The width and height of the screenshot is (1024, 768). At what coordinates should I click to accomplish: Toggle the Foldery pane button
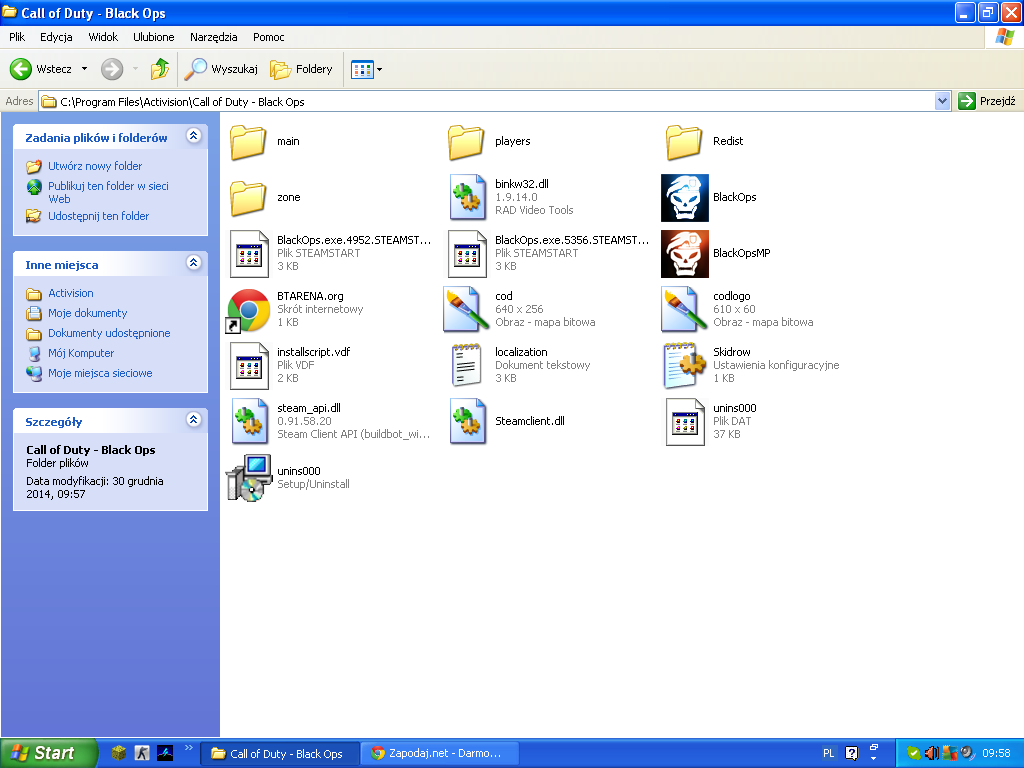(301, 69)
